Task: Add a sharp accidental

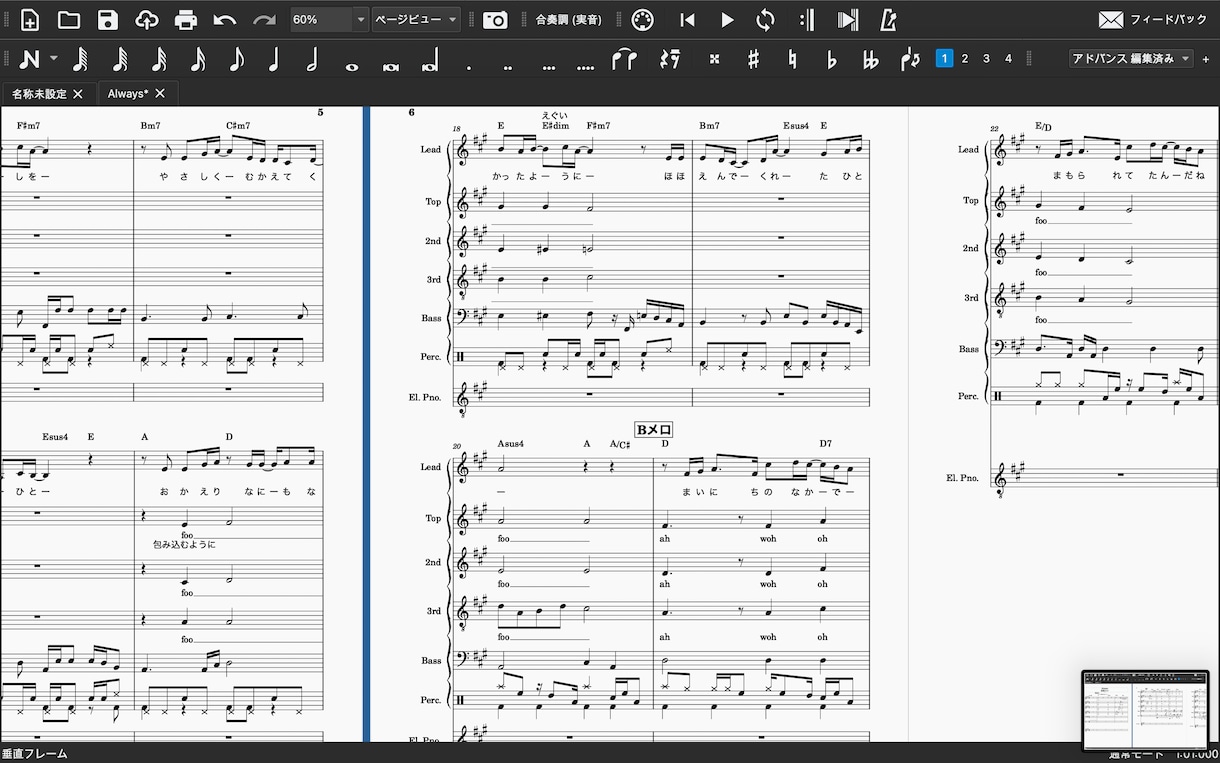Action: point(753,59)
